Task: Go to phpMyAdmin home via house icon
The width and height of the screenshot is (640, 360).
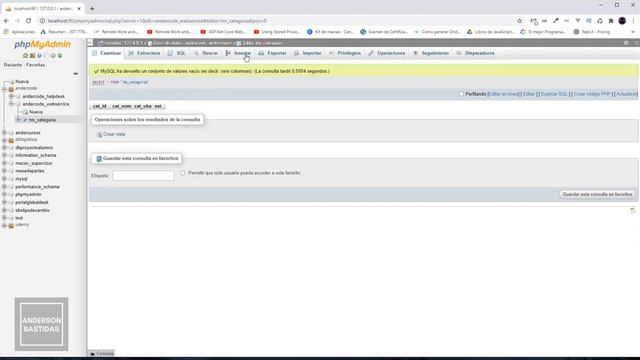Action: tap(25, 56)
